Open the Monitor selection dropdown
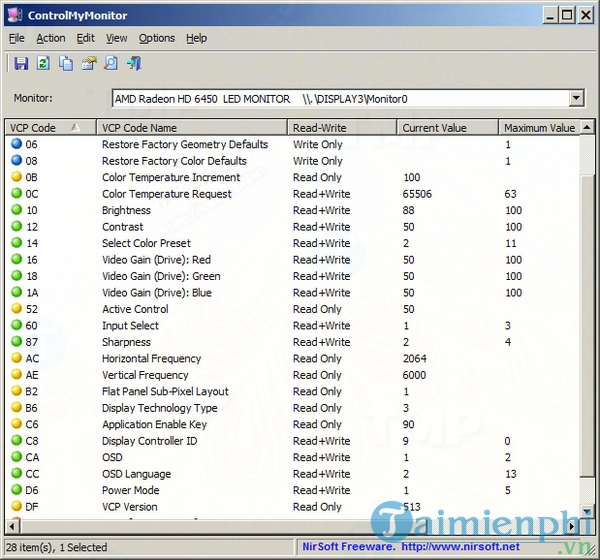Screen dimensions: 600x560 pos(576,98)
